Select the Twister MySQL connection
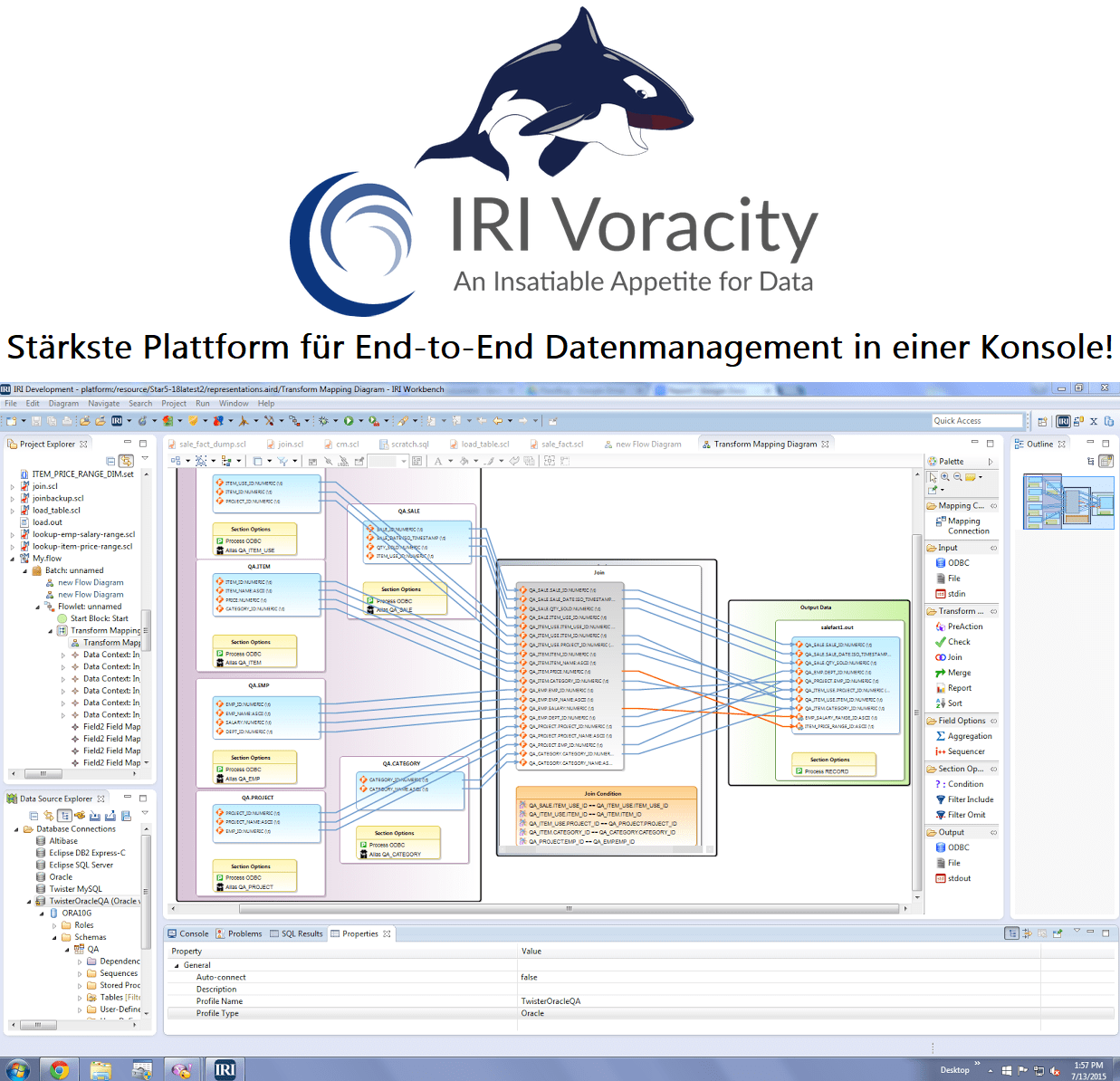The height and width of the screenshot is (1081, 1120). (x=69, y=889)
